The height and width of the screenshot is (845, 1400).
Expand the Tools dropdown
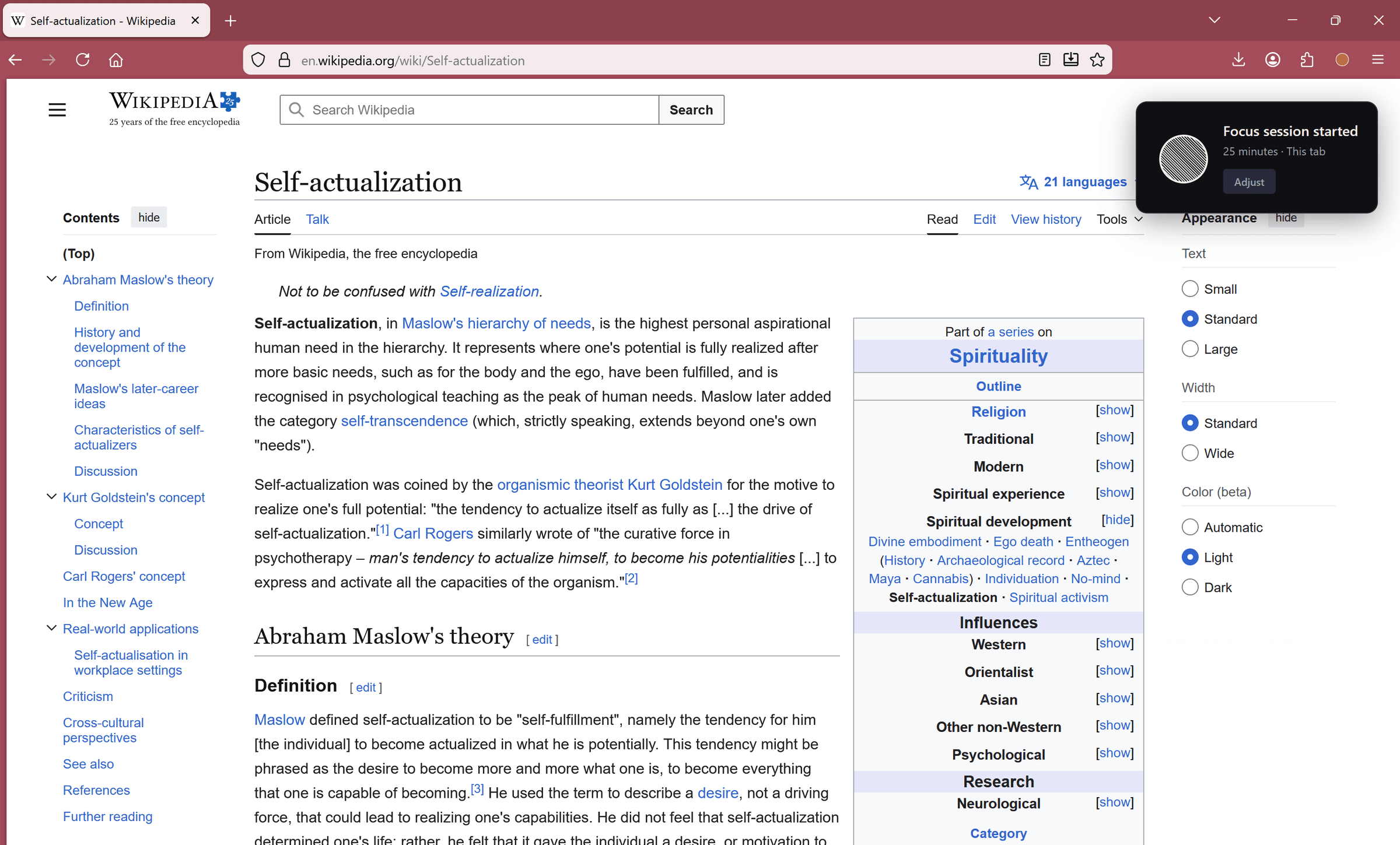1118,219
